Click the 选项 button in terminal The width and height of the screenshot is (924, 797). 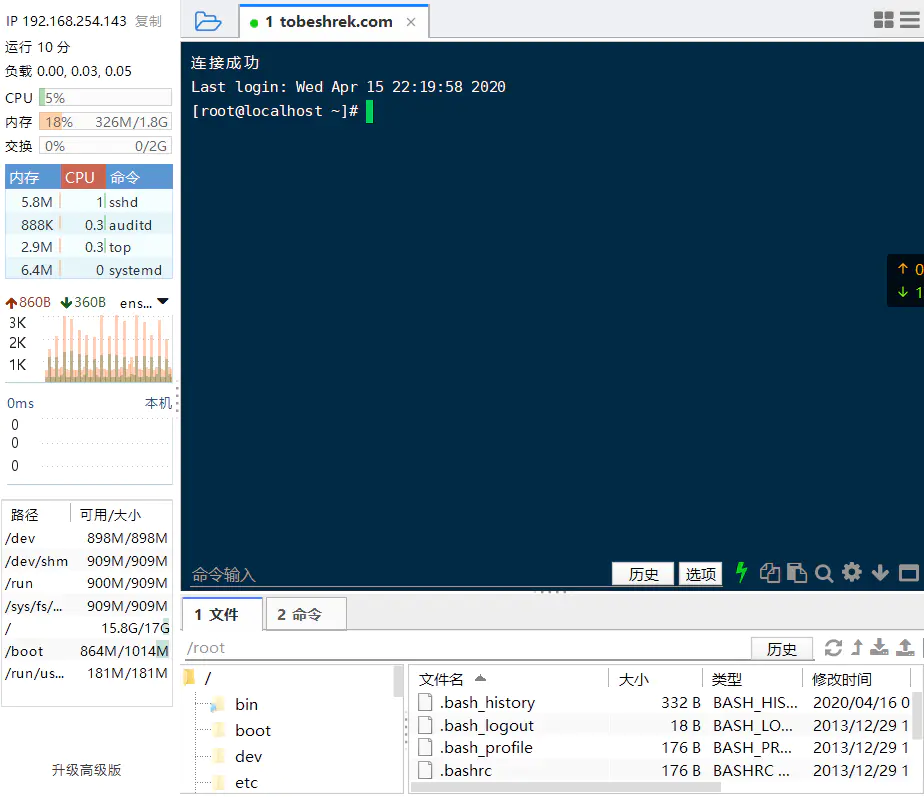pyautogui.click(x=700, y=574)
